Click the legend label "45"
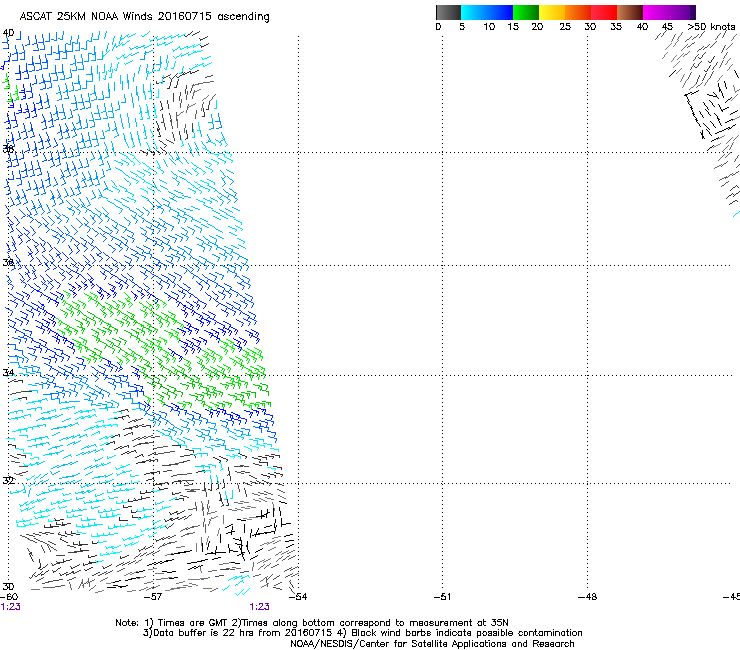The image size is (740, 650). point(667,27)
